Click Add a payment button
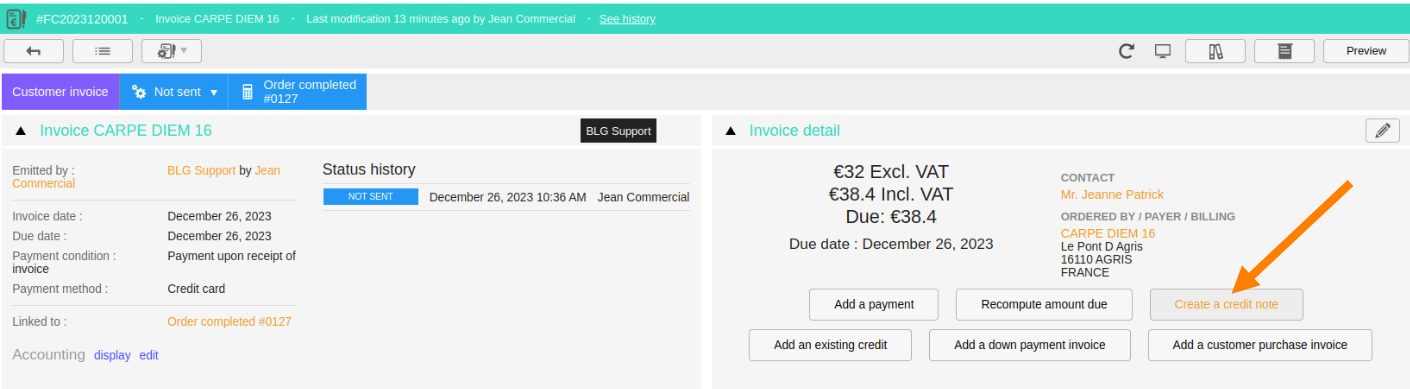 point(874,304)
